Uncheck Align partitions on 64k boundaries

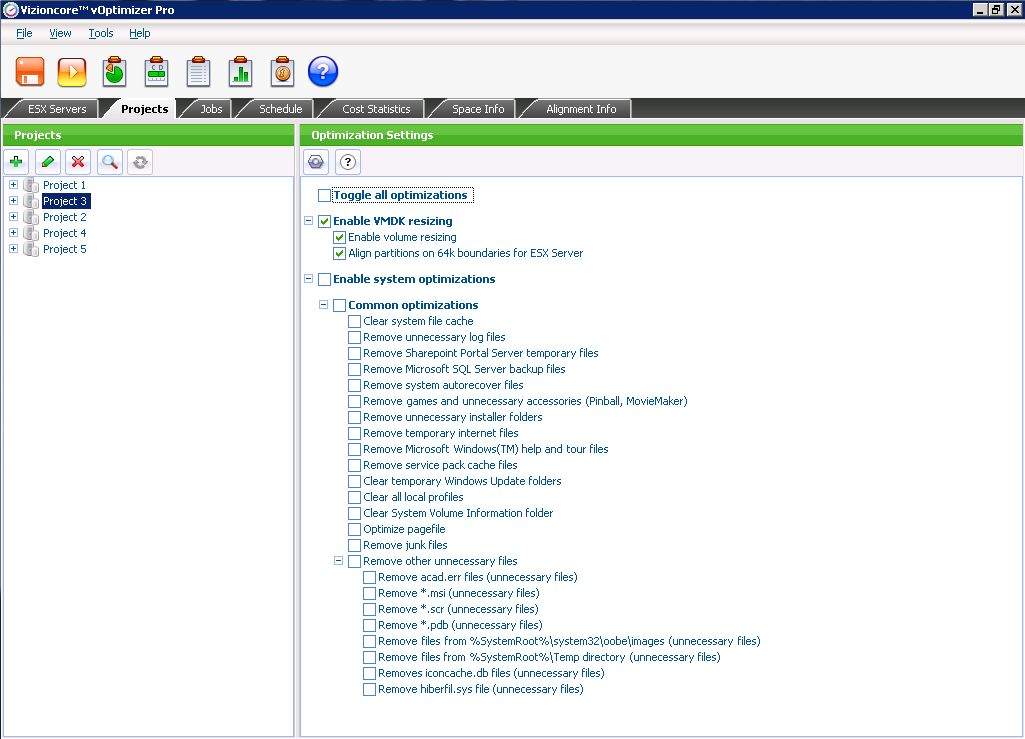coord(339,254)
